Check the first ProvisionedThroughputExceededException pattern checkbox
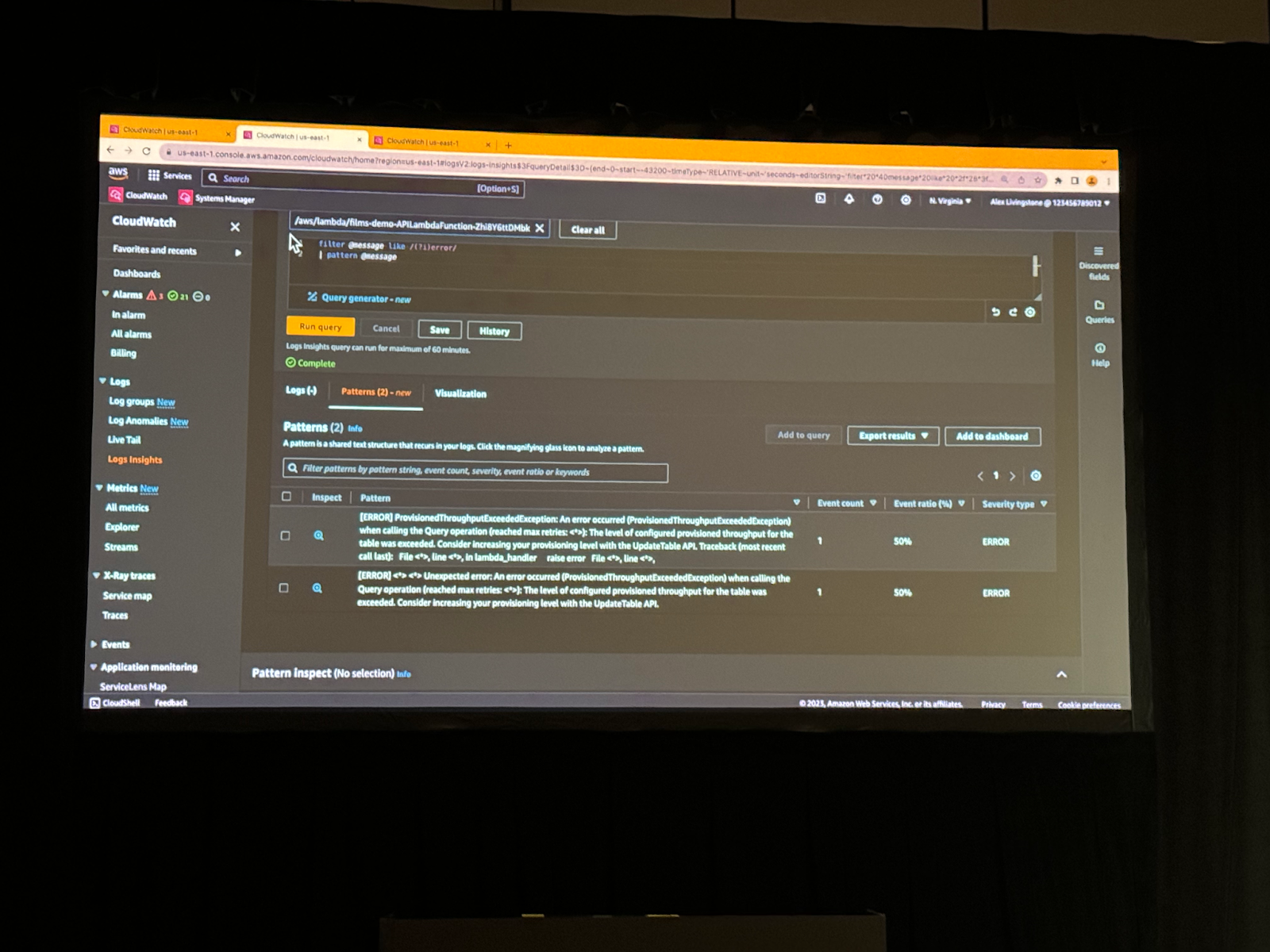 pyautogui.click(x=285, y=535)
